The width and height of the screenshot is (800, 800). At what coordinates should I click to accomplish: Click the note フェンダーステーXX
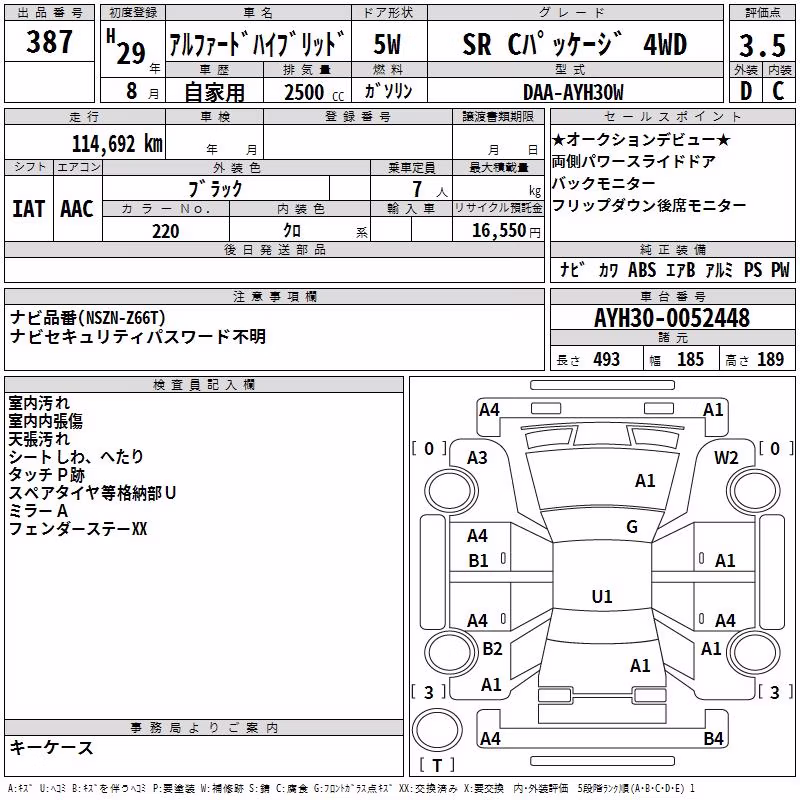pyautogui.click(x=78, y=529)
